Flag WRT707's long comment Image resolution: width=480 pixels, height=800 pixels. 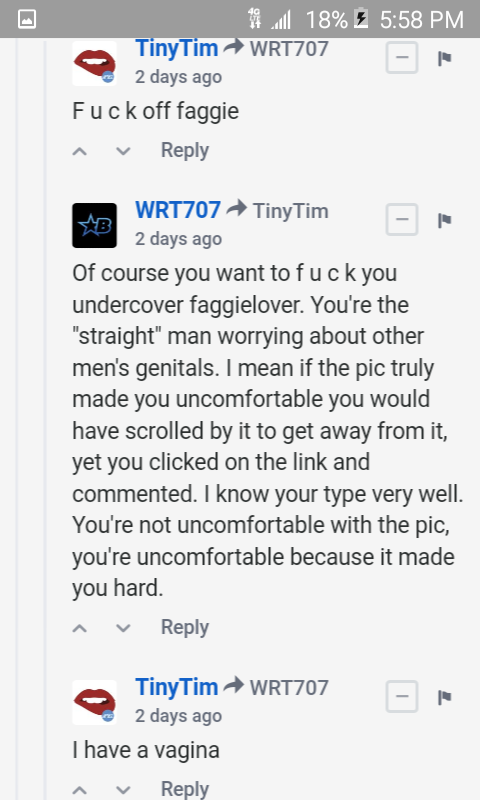click(x=444, y=220)
